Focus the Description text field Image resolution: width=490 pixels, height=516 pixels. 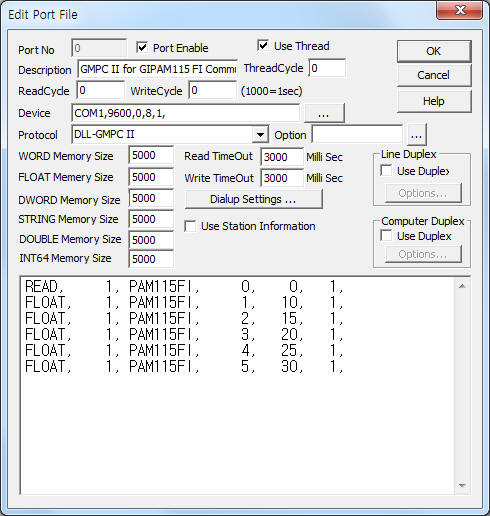click(157, 69)
